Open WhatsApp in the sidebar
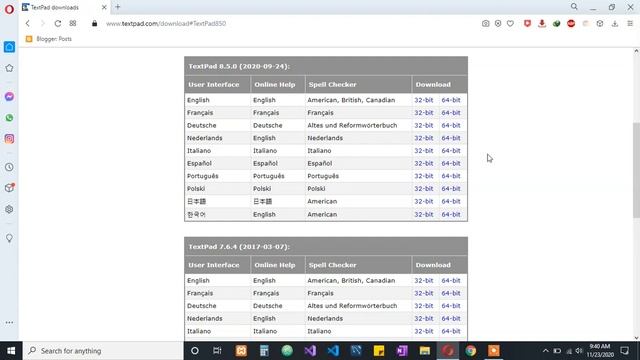 point(9,118)
